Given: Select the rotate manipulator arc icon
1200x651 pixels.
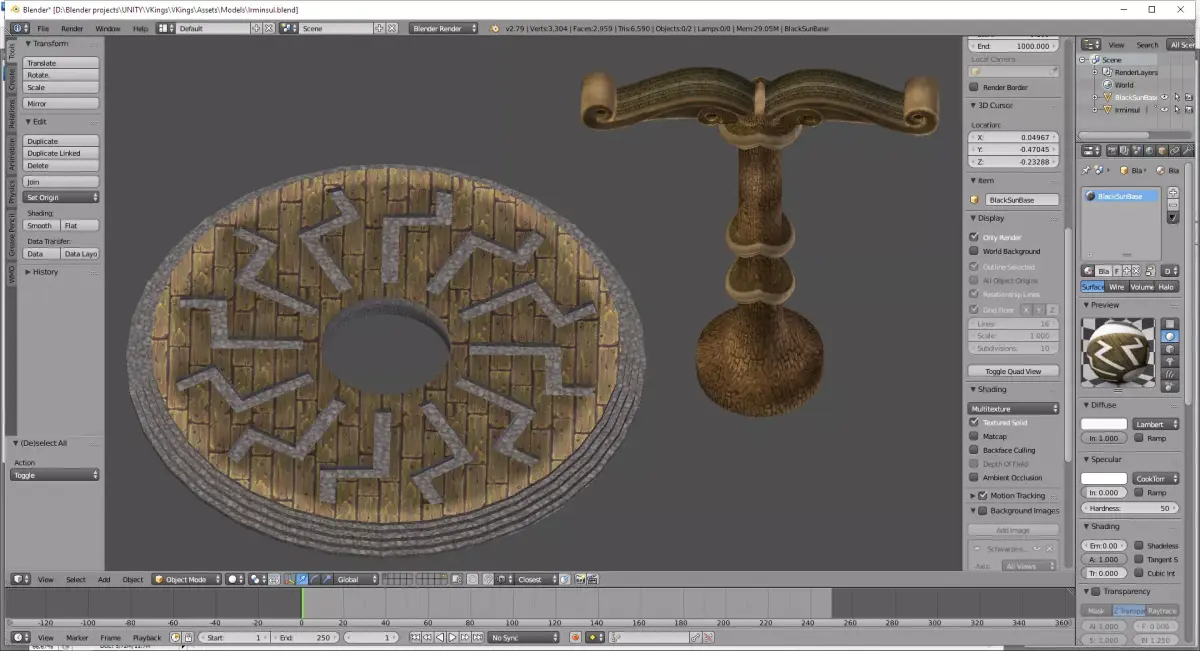Looking at the screenshot, I should tap(315, 579).
